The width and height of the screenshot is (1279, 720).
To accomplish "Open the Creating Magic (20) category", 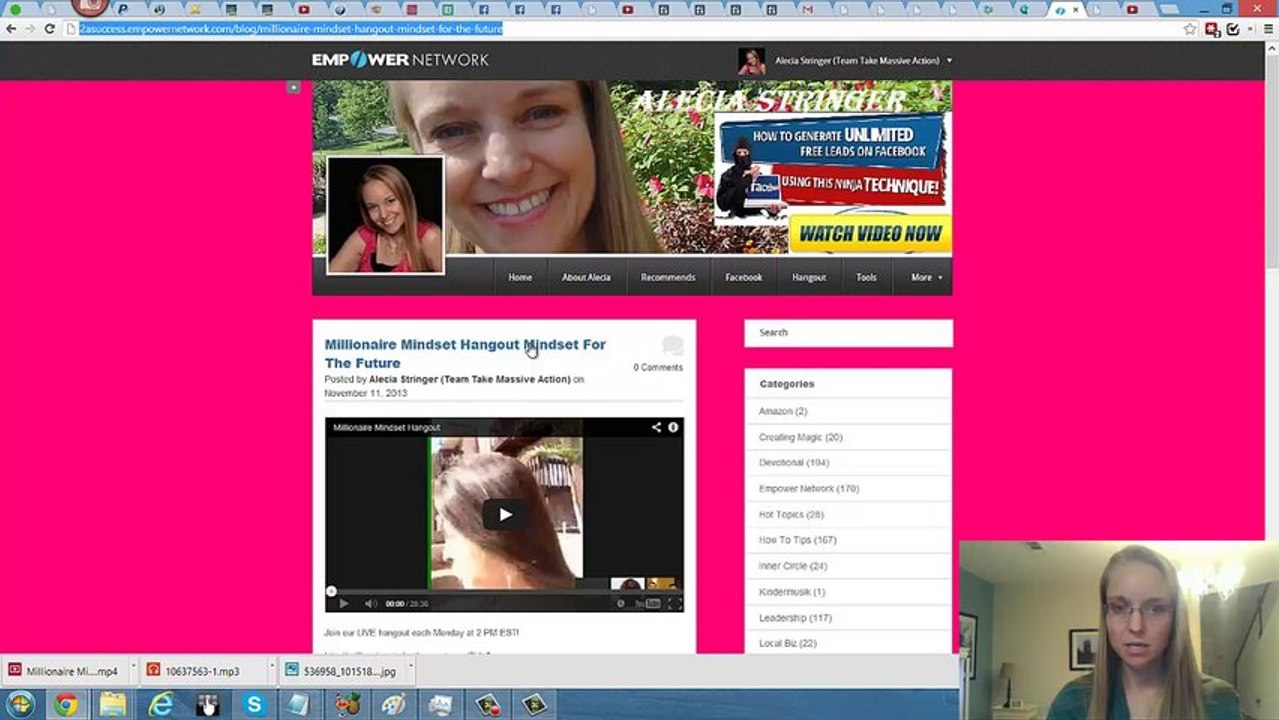I will click(800, 437).
